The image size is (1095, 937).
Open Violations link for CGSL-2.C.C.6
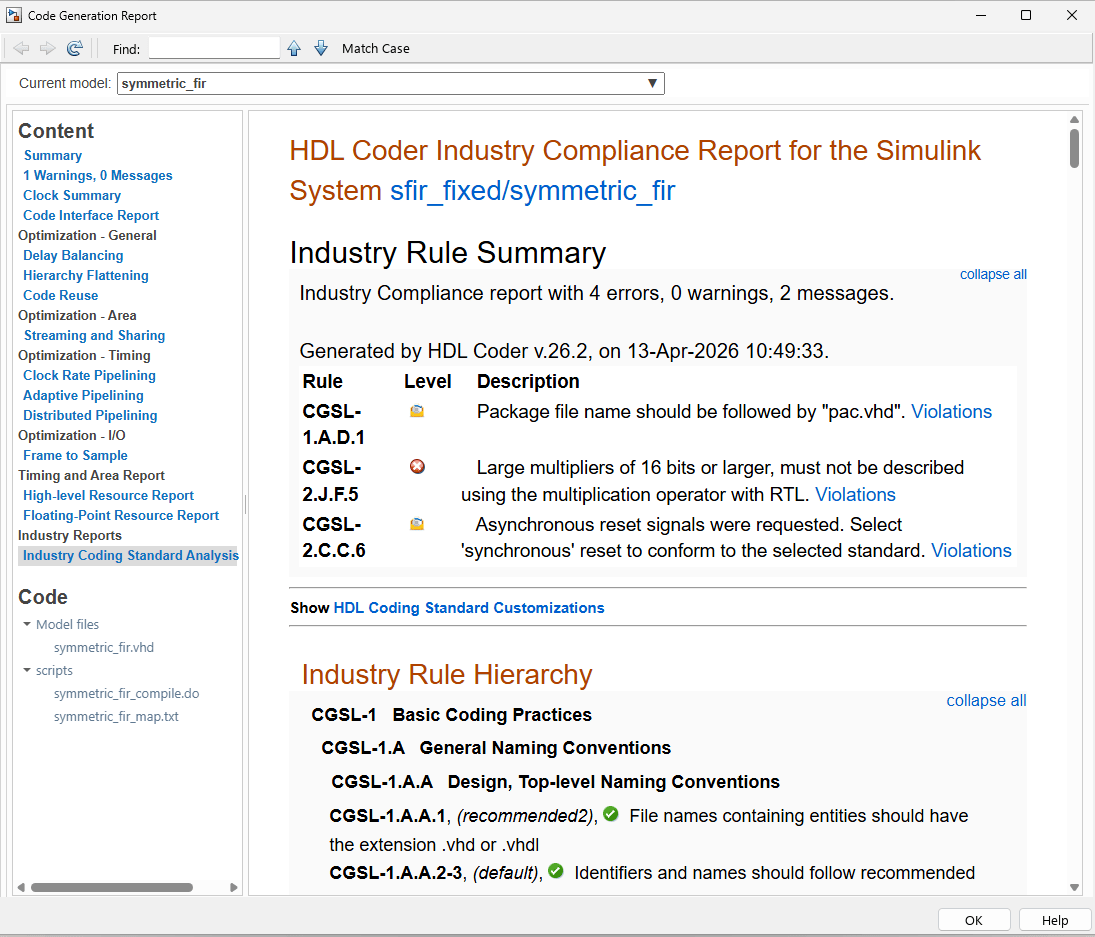pos(971,550)
